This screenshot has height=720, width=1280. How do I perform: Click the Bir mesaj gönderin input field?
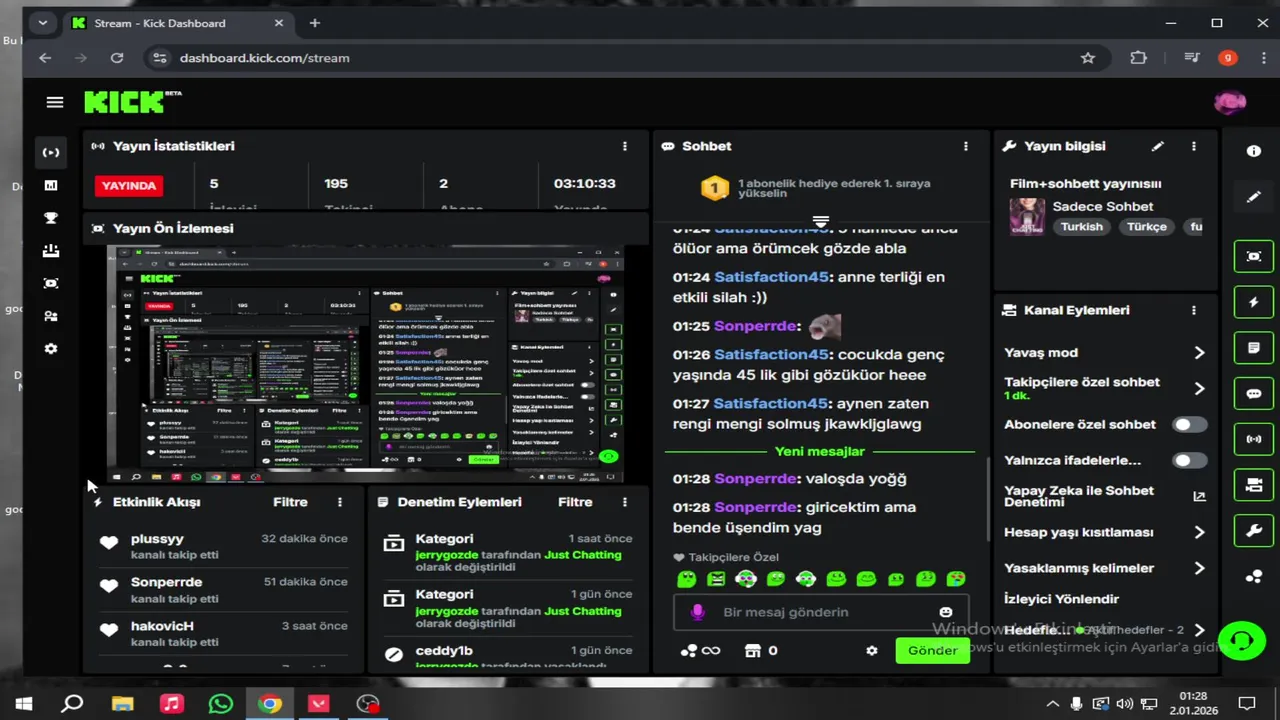click(821, 612)
